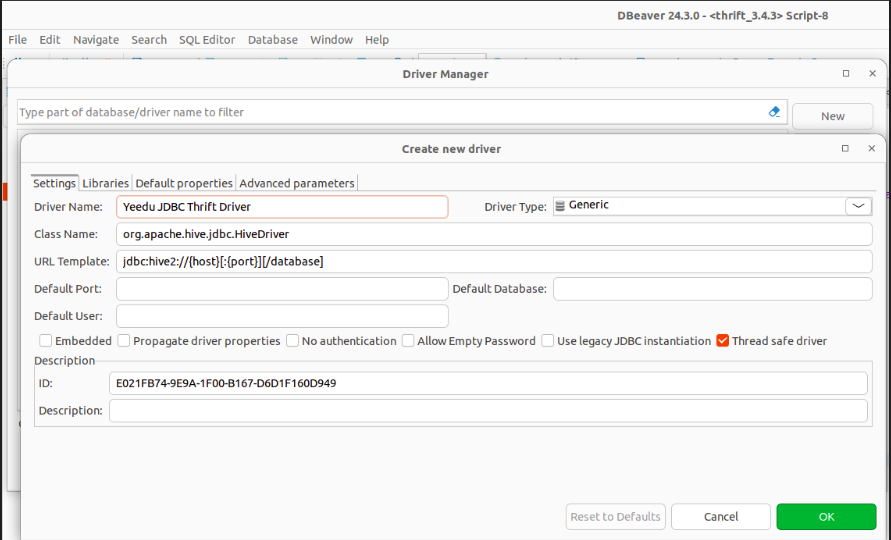Open the Advanced parameters tab
The height and width of the screenshot is (540, 891).
tap(297, 183)
